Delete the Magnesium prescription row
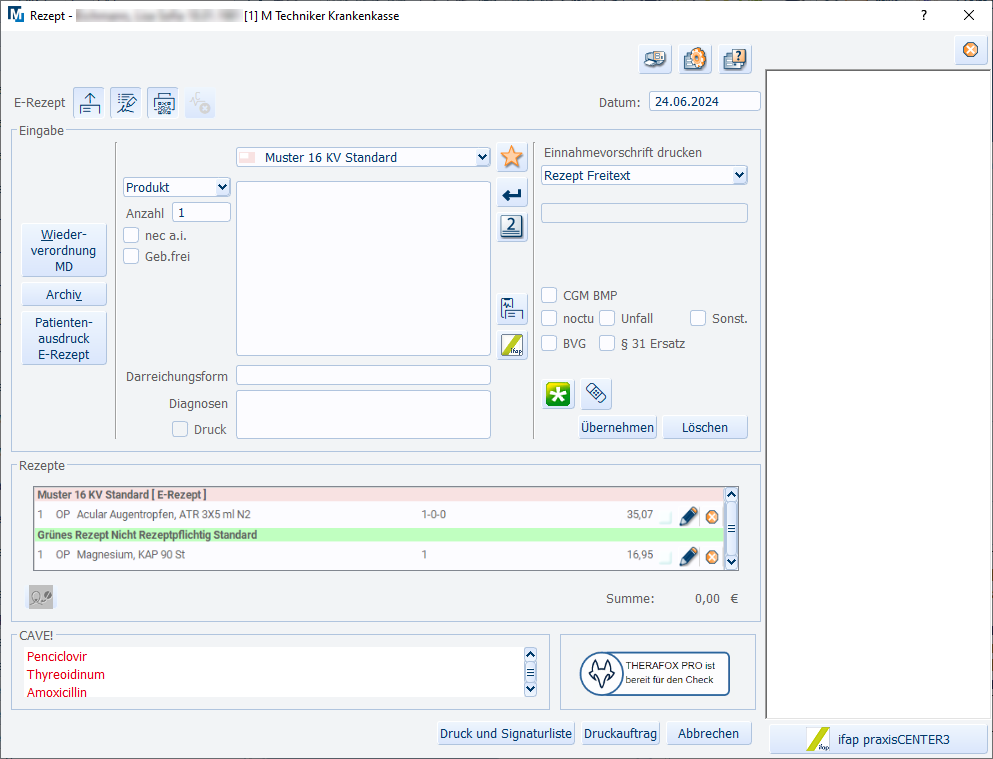 pos(712,557)
